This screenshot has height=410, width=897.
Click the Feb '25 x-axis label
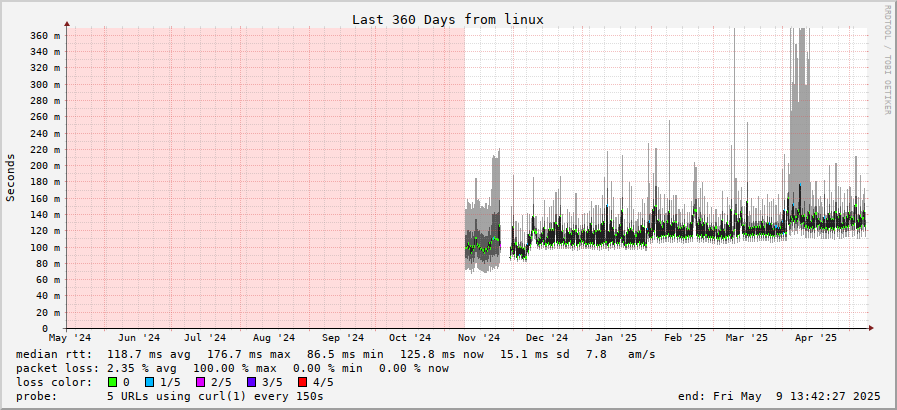(x=685, y=338)
